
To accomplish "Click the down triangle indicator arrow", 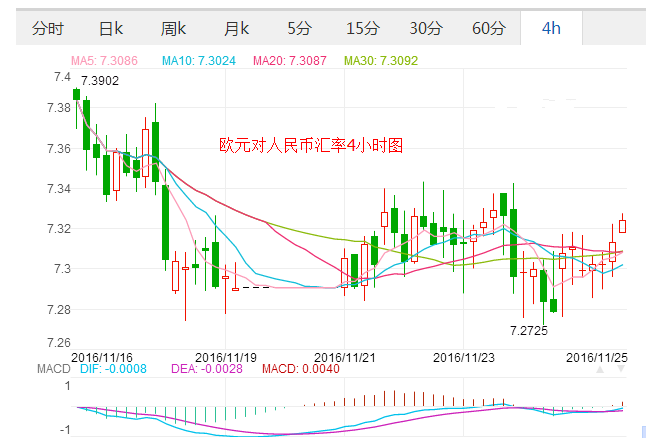I will pyautogui.click(x=621, y=369).
